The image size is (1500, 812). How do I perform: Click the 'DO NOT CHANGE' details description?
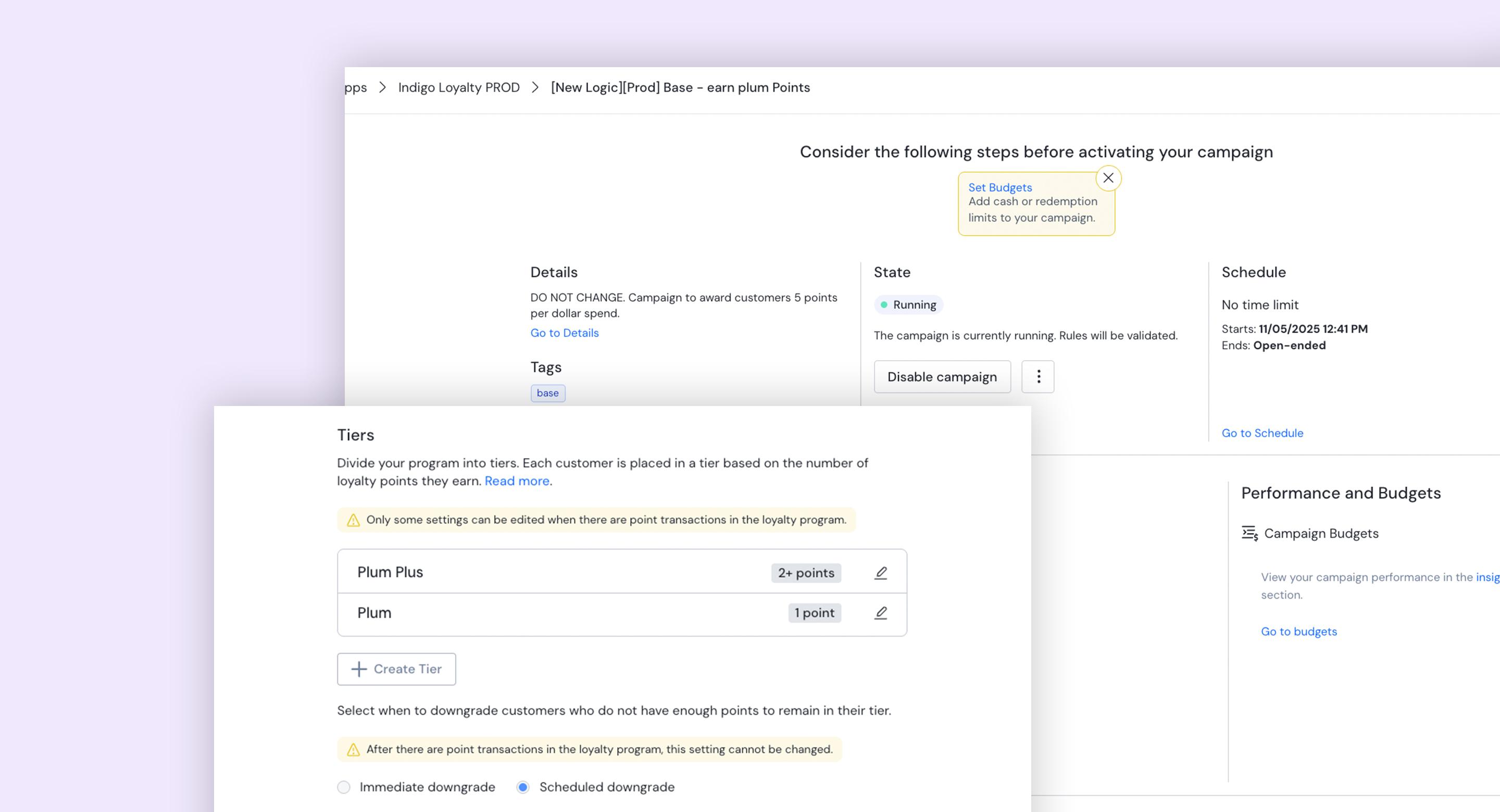684,305
